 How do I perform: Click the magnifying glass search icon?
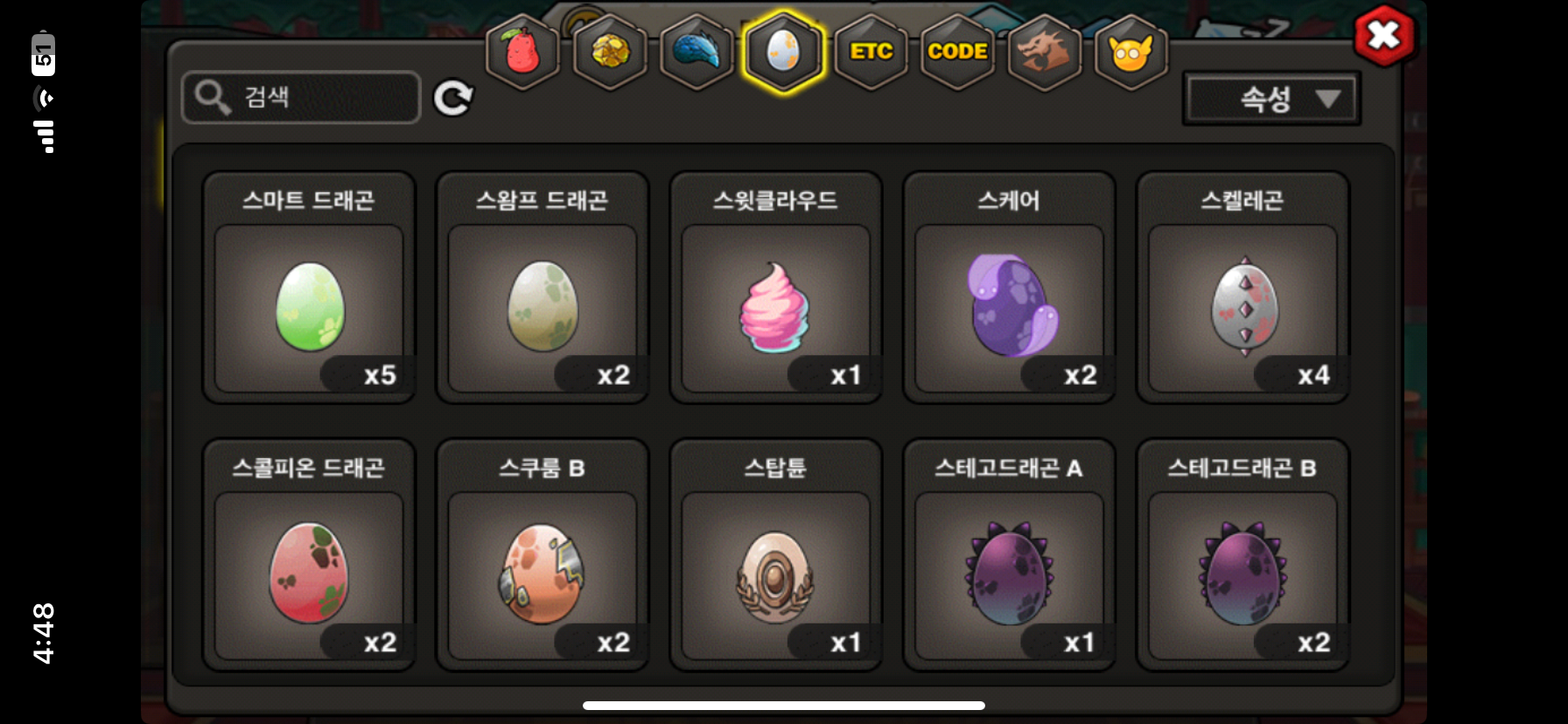click(213, 97)
